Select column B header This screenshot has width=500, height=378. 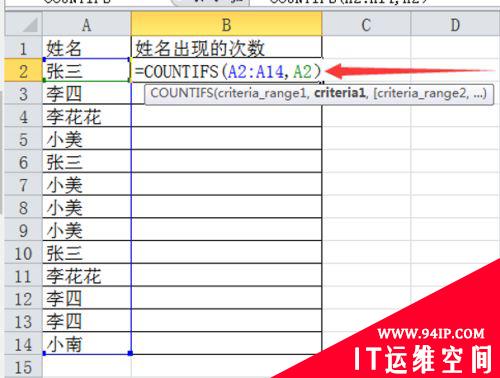pos(227,24)
